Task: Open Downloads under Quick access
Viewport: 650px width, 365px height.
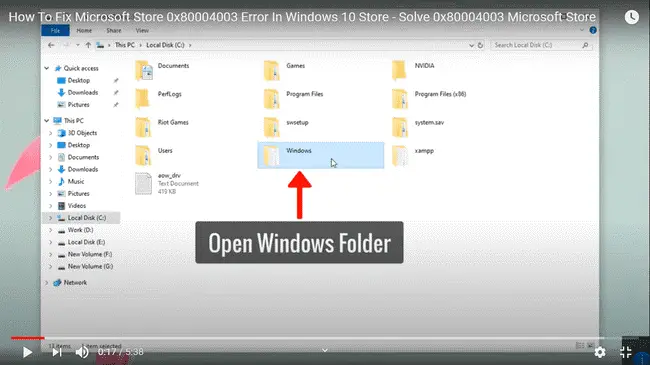Action: coord(82,92)
